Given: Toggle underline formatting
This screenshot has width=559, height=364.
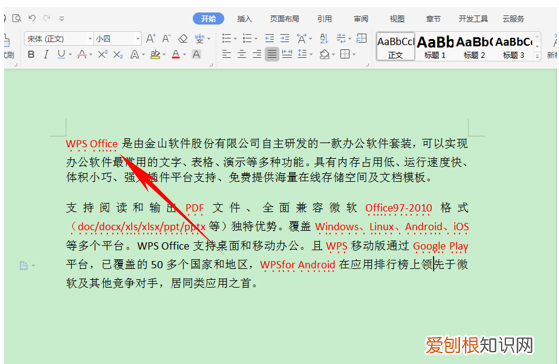Looking at the screenshot, I should [61, 54].
